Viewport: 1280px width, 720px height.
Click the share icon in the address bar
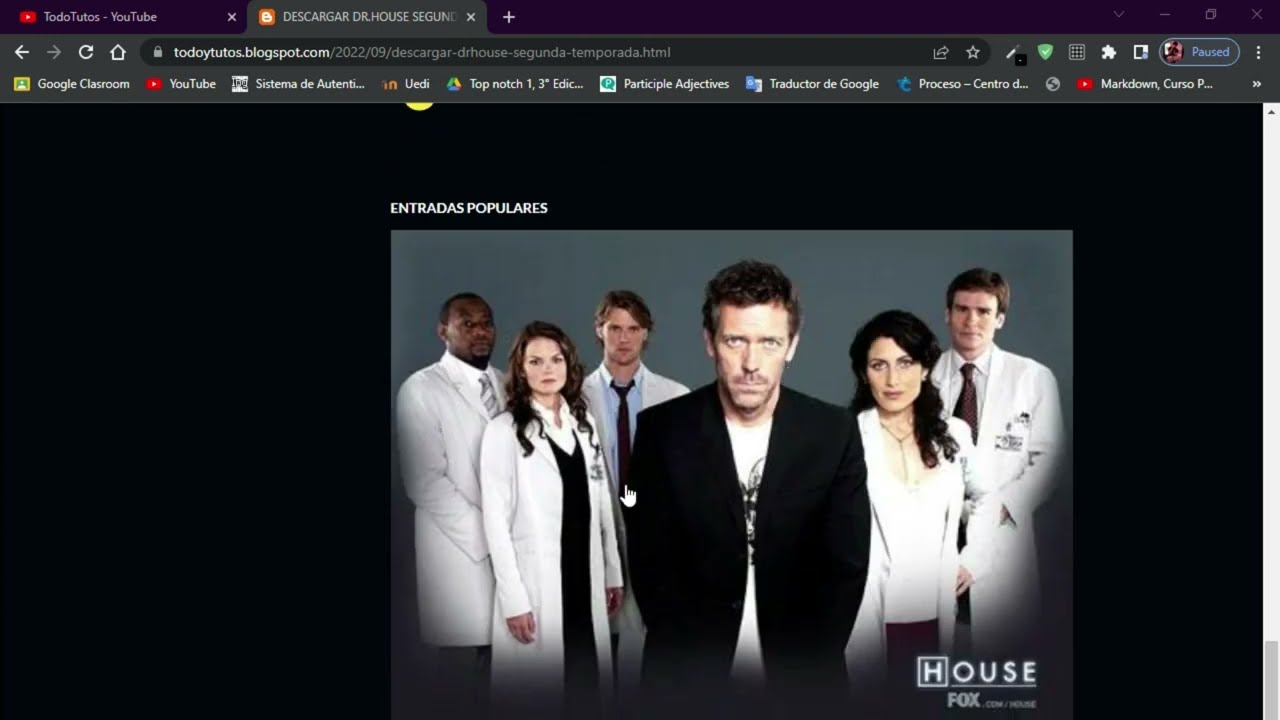[x=940, y=52]
